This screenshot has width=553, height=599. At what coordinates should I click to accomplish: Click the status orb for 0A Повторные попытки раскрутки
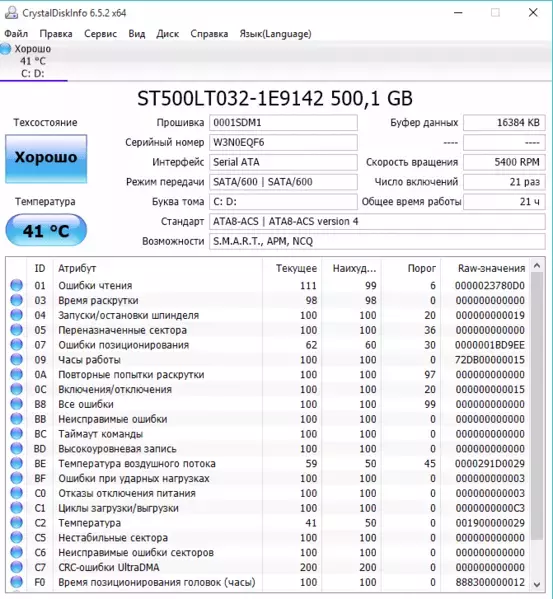16,374
